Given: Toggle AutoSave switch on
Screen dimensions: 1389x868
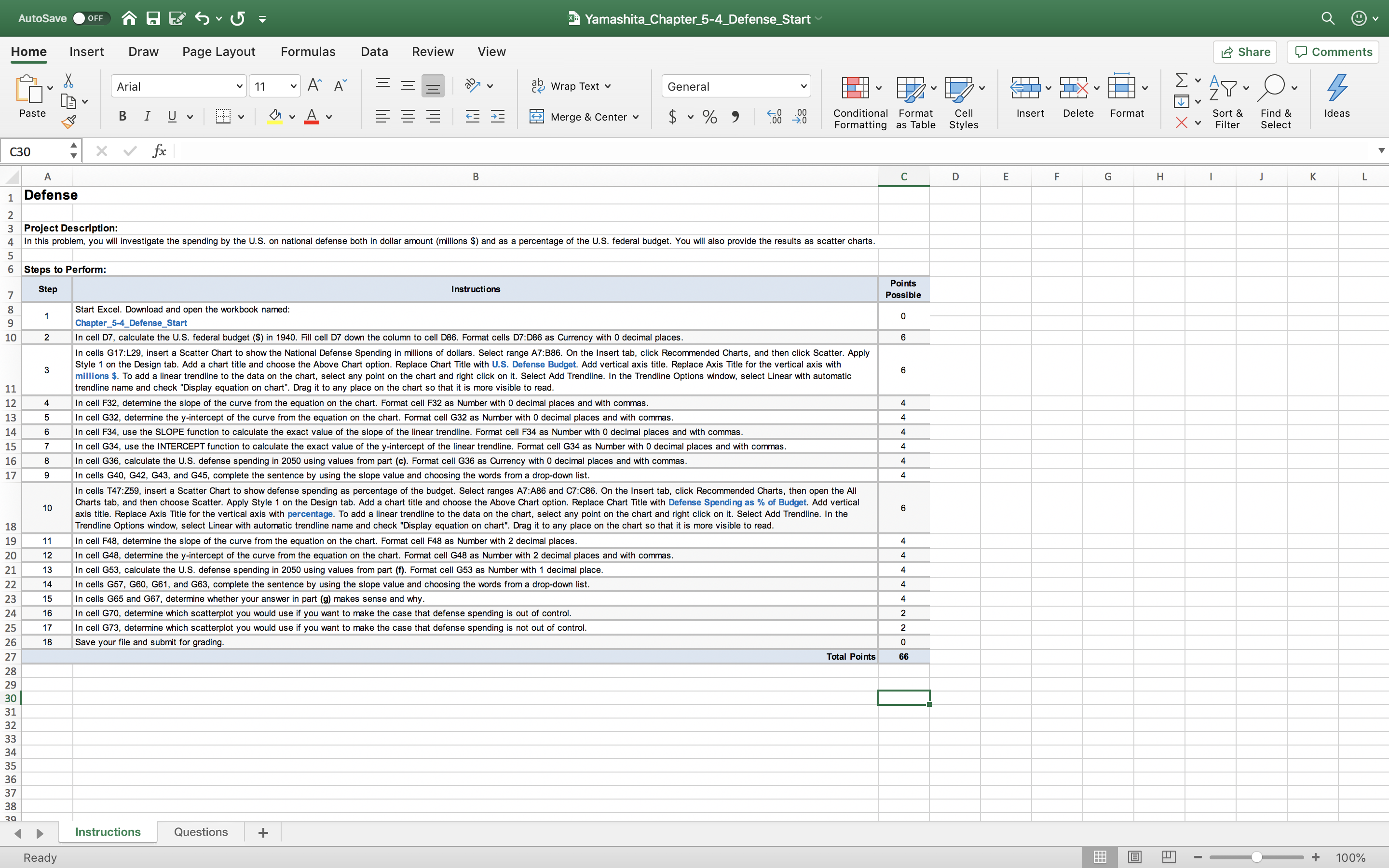Looking at the screenshot, I should pyautogui.click(x=90, y=18).
